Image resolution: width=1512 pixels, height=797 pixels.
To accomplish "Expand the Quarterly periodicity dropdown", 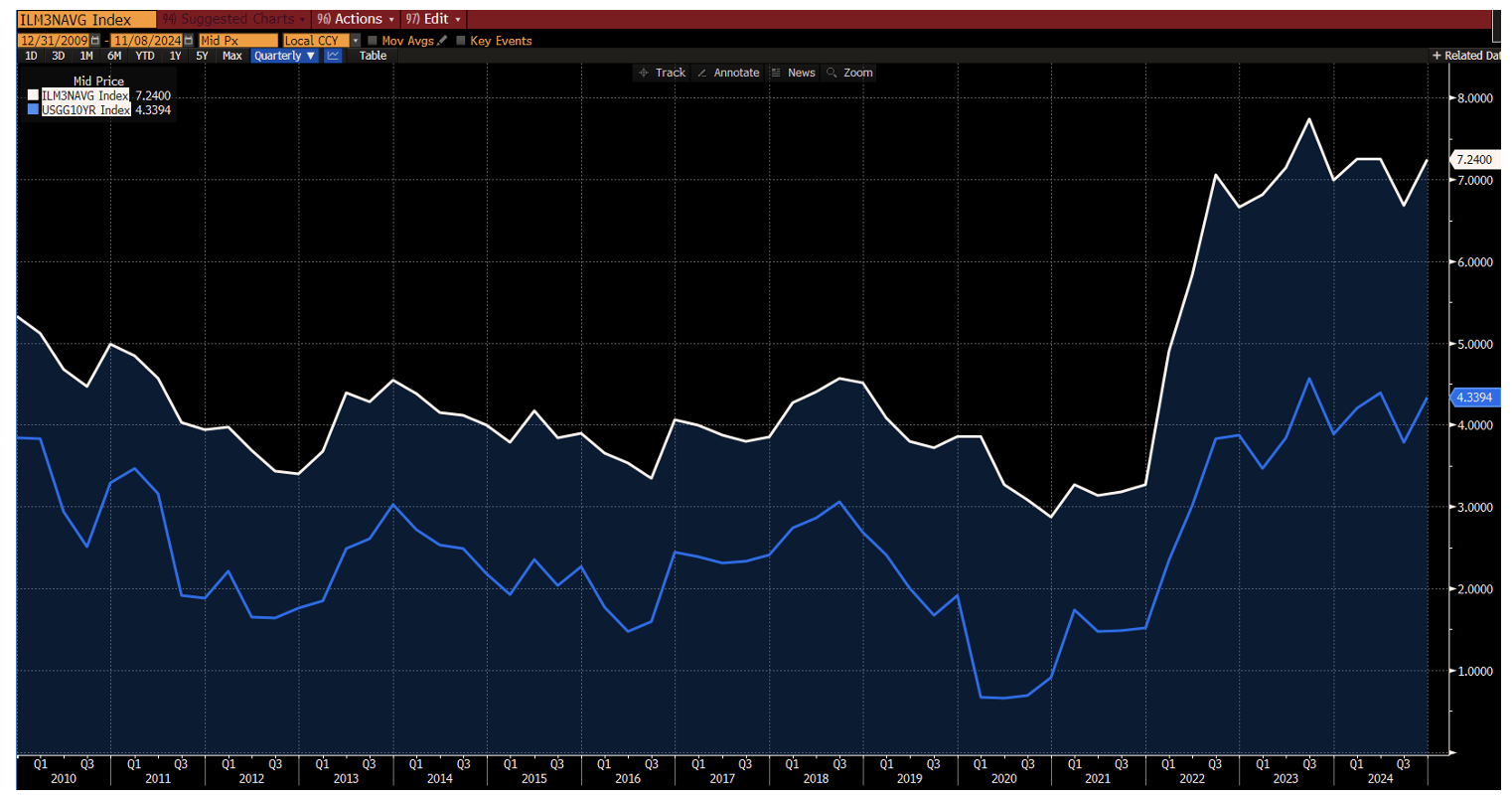I will click(x=284, y=56).
